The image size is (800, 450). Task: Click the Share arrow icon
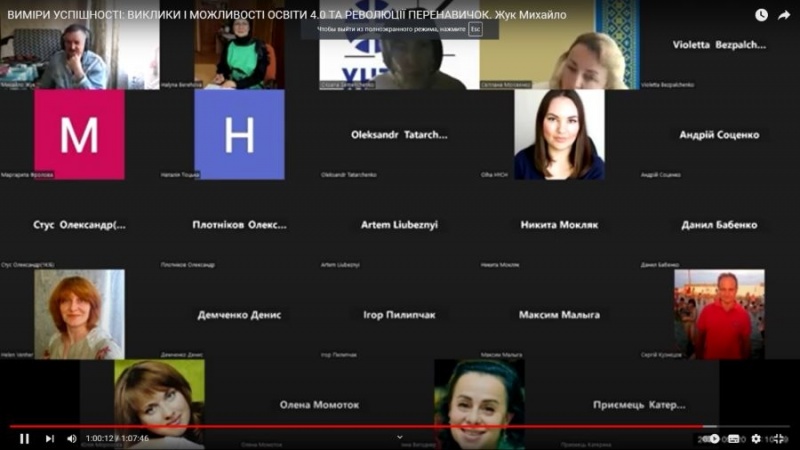click(784, 15)
